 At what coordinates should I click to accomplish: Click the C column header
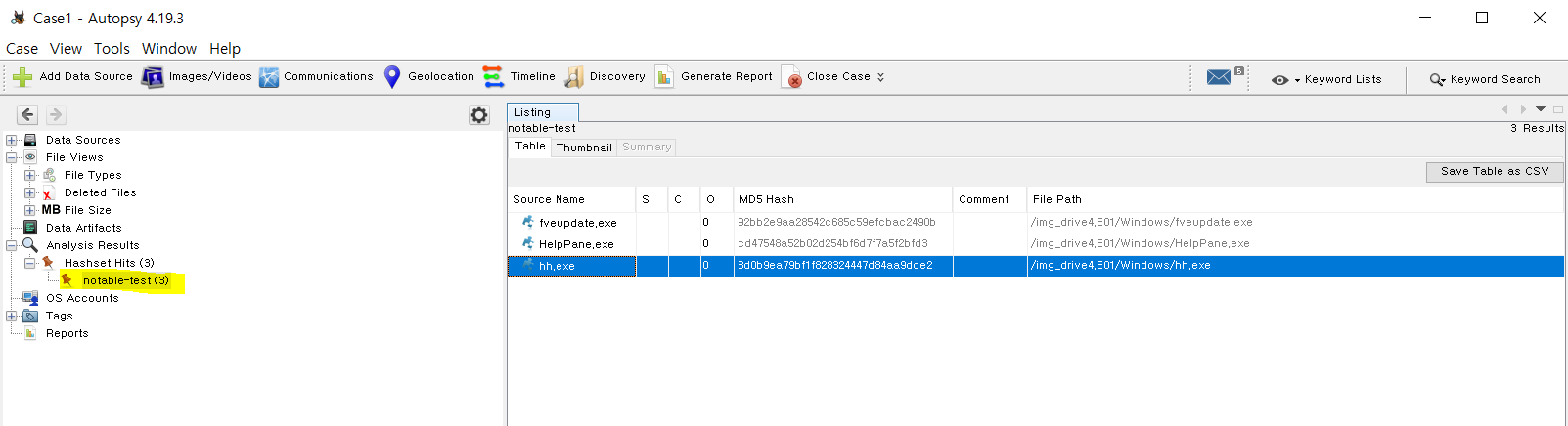click(685, 199)
